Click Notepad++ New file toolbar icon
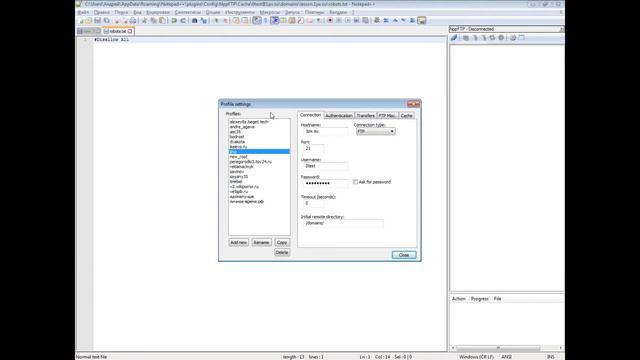 80,20
